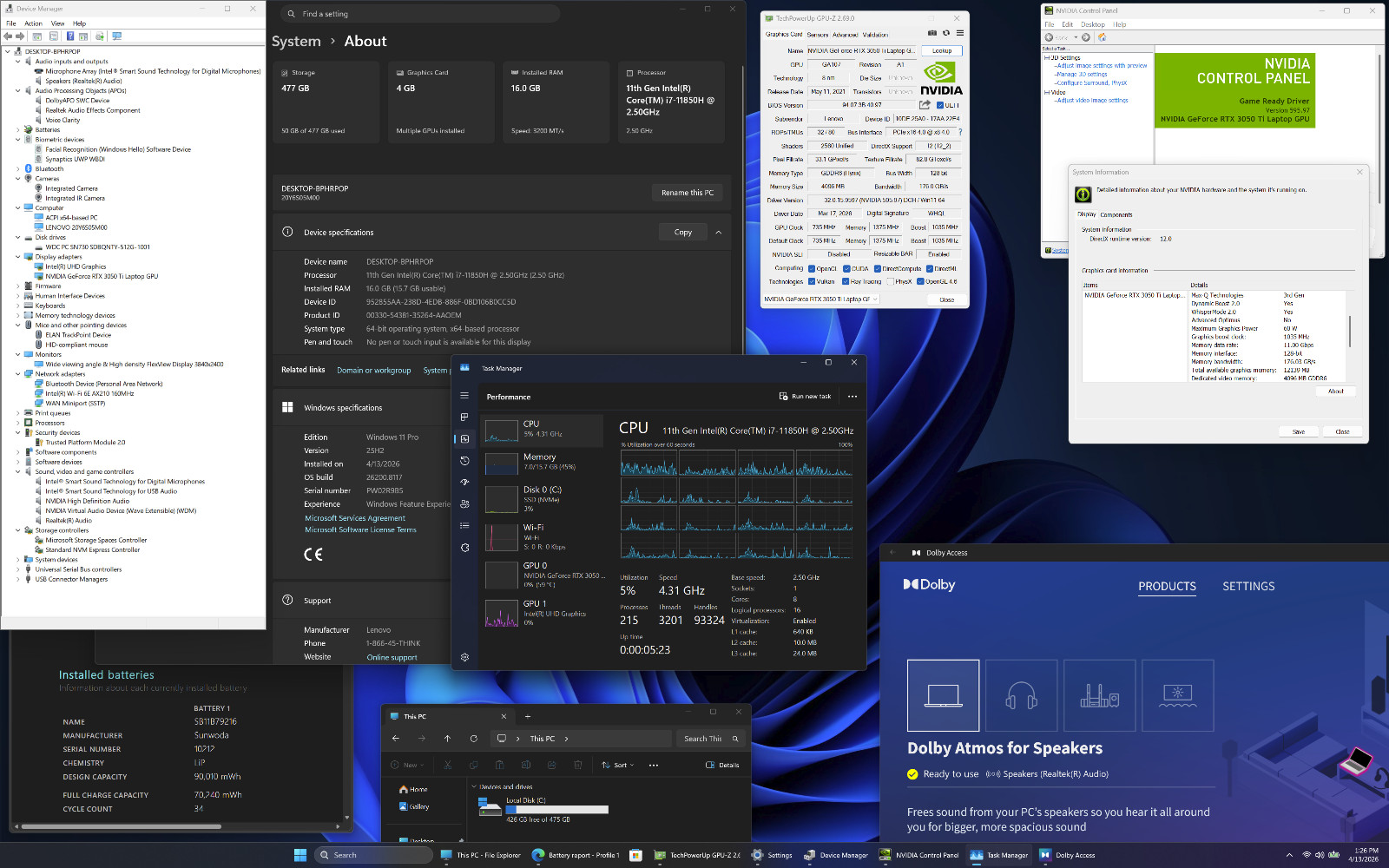Expand Batteries node in Device Manager

17,129
